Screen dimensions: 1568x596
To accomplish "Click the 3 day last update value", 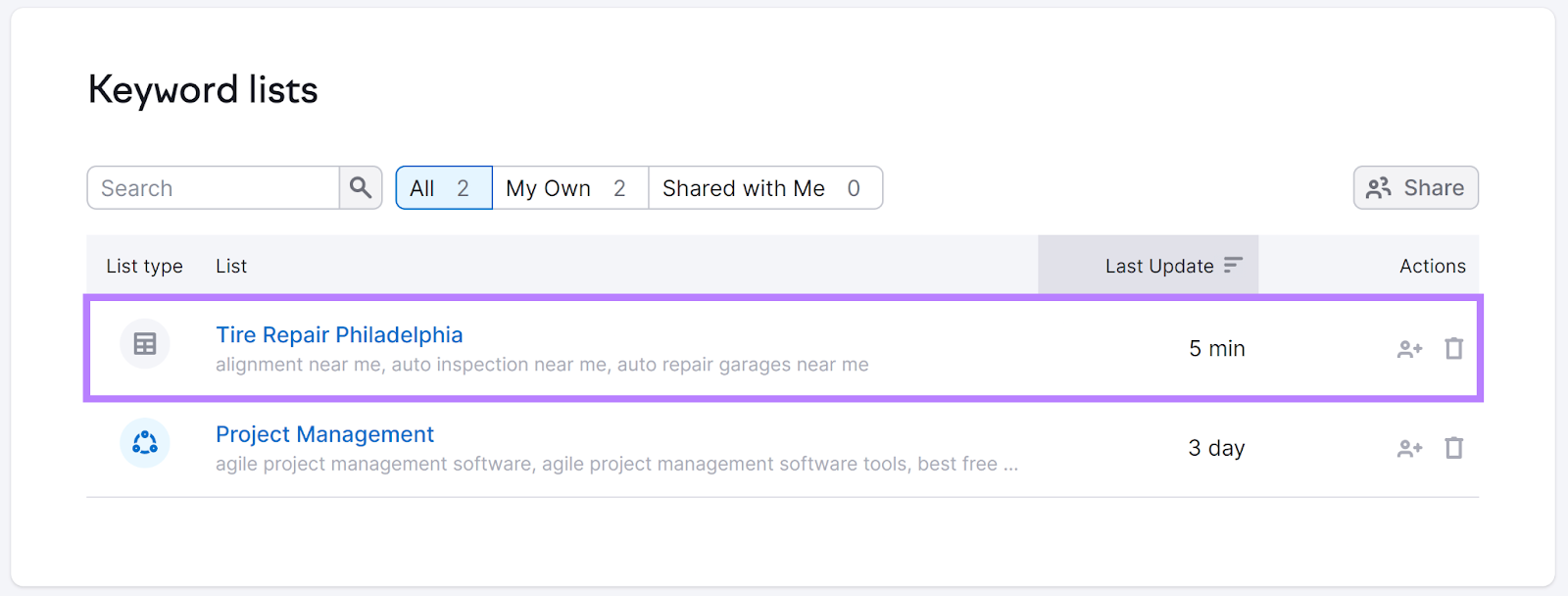I will pyautogui.click(x=1216, y=448).
